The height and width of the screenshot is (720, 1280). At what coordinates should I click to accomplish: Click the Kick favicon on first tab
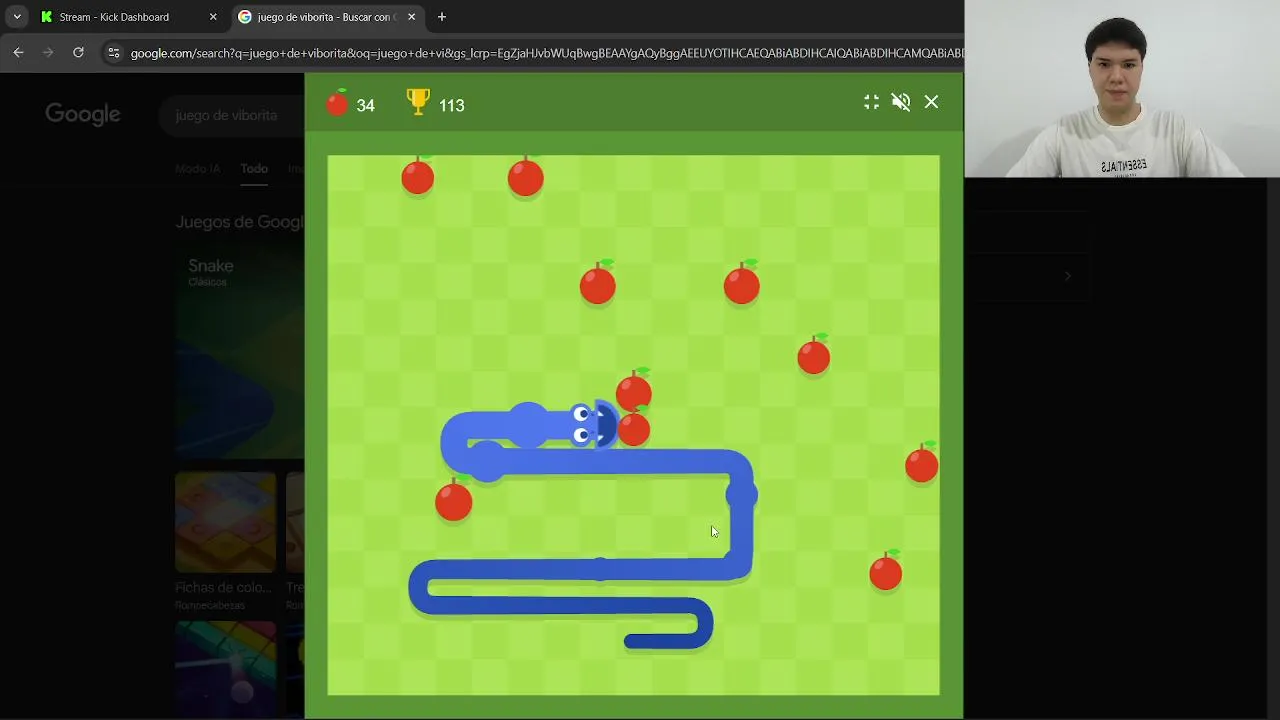46,17
